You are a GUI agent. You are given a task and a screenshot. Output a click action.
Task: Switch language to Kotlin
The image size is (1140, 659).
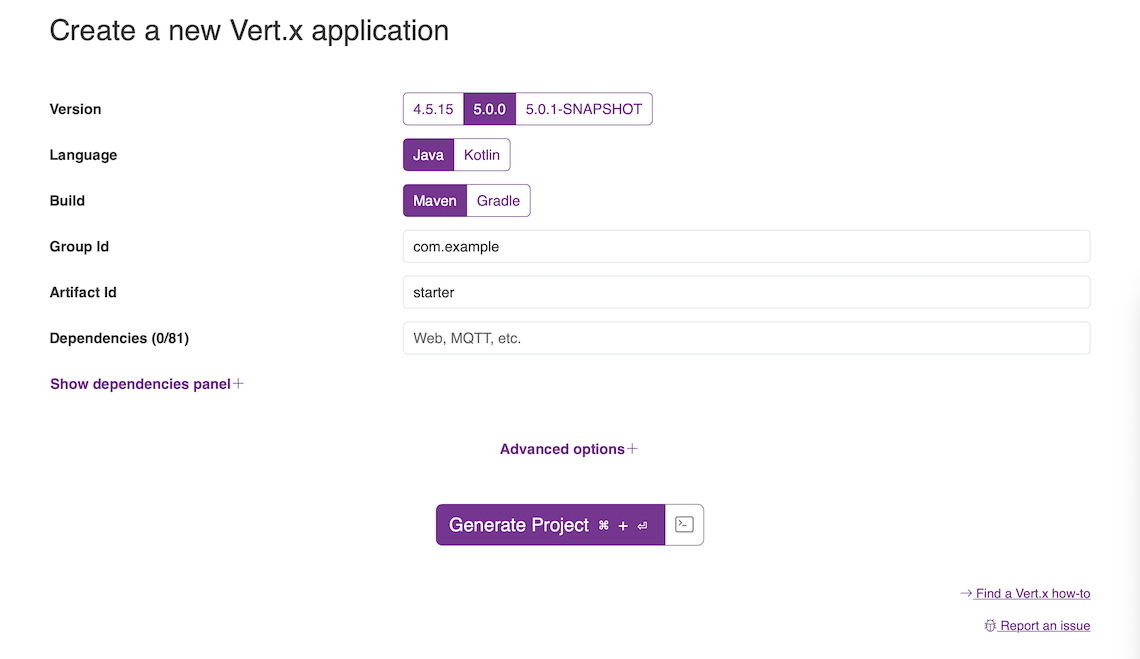pos(481,155)
